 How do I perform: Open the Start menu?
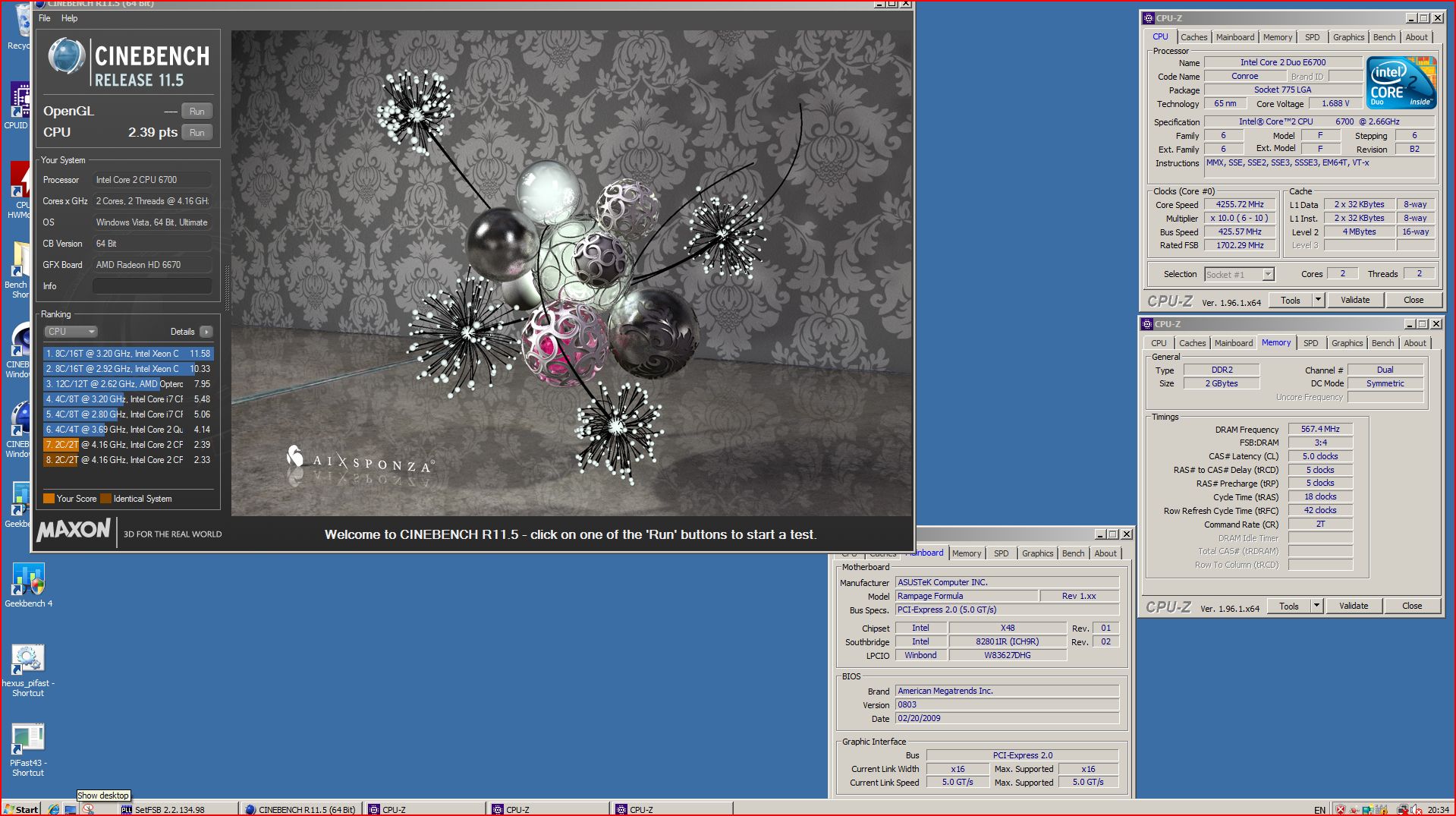(21, 809)
